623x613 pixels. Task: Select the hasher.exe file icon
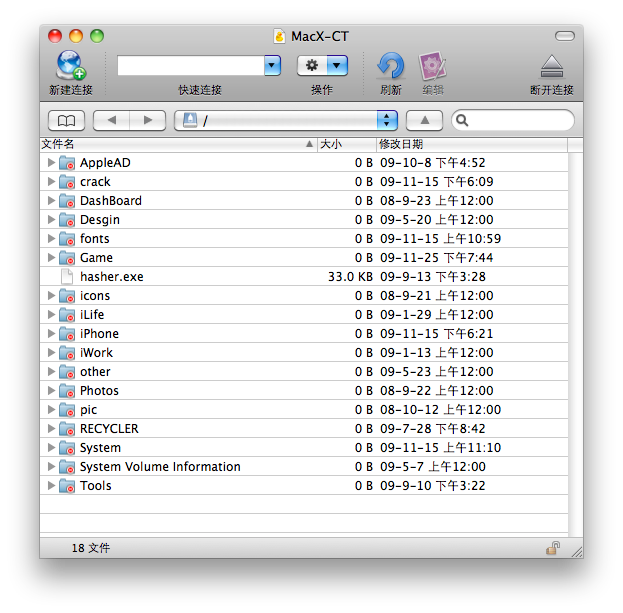tap(67, 277)
